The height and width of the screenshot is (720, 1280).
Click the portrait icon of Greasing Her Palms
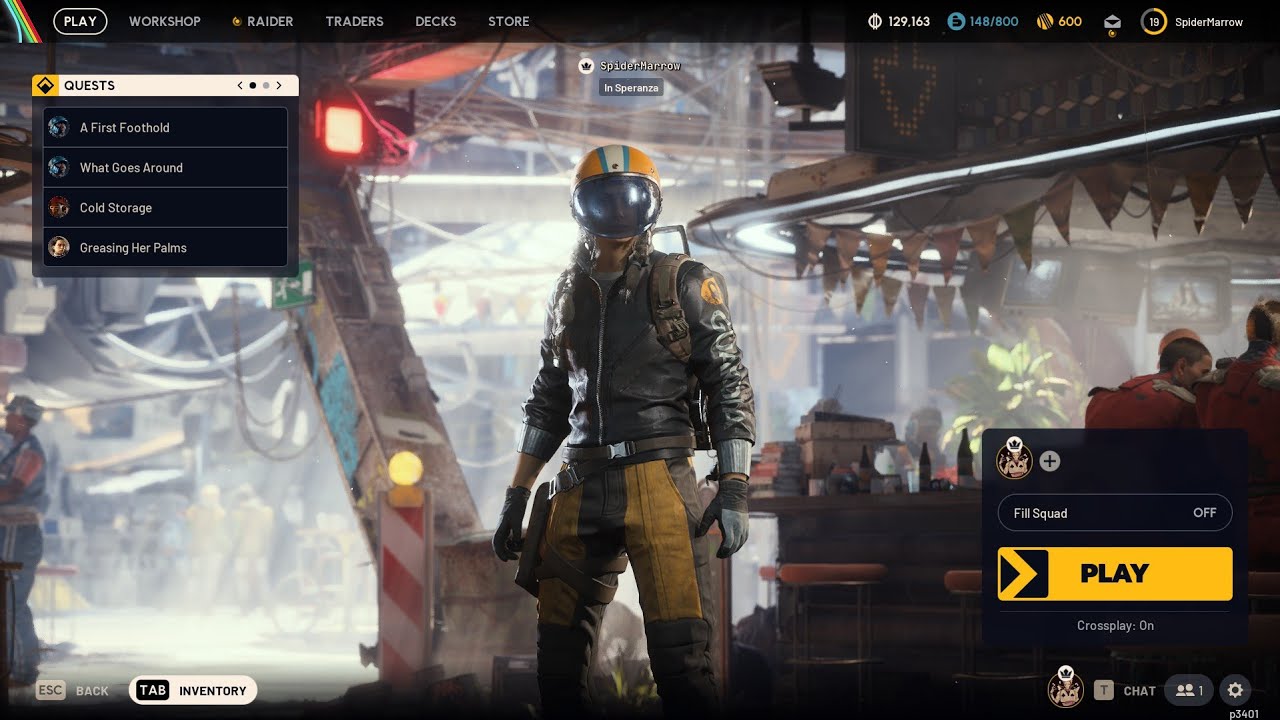point(59,247)
